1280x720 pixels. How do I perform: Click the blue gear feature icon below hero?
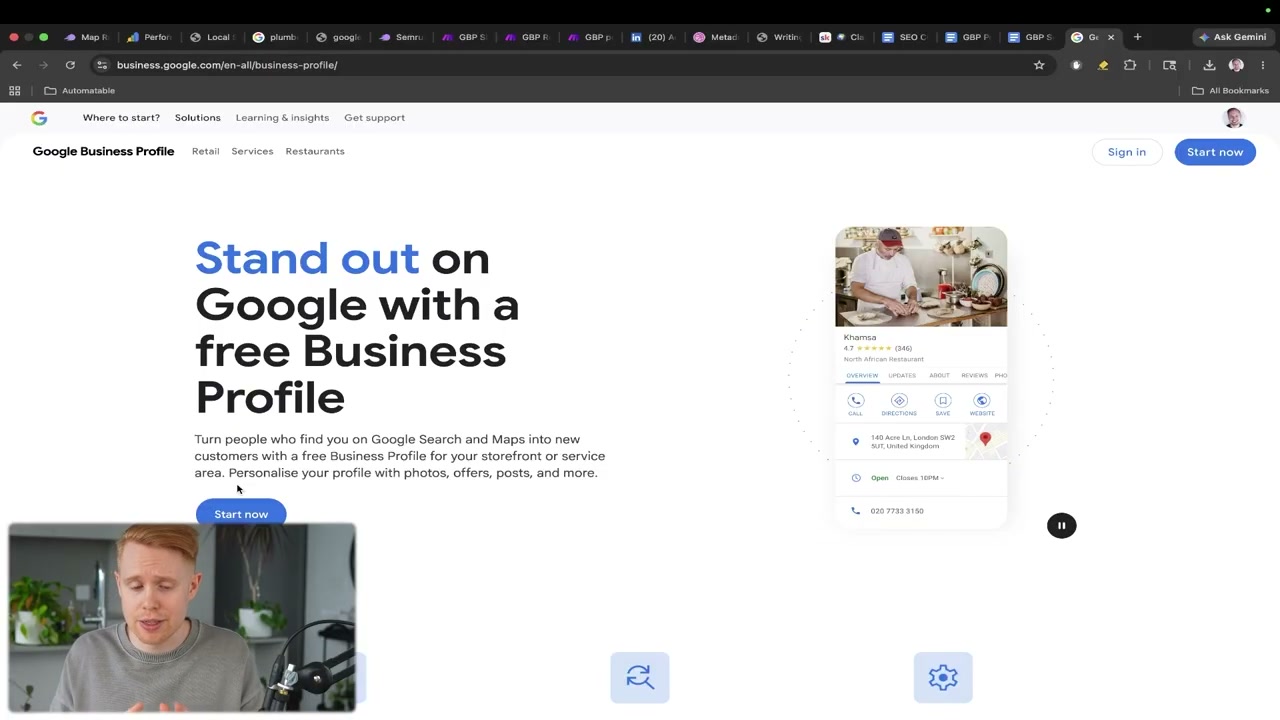(943, 678)
